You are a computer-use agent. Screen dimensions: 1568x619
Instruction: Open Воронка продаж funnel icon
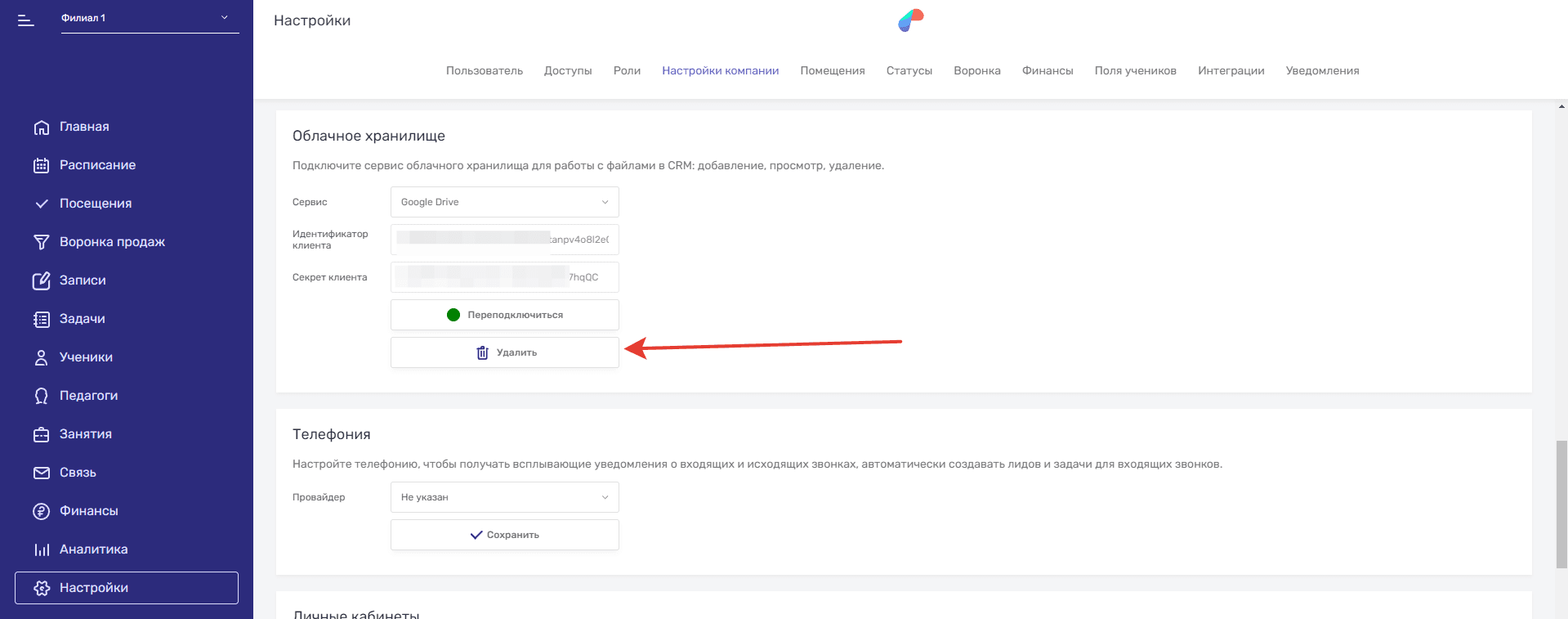pos(42,243)
